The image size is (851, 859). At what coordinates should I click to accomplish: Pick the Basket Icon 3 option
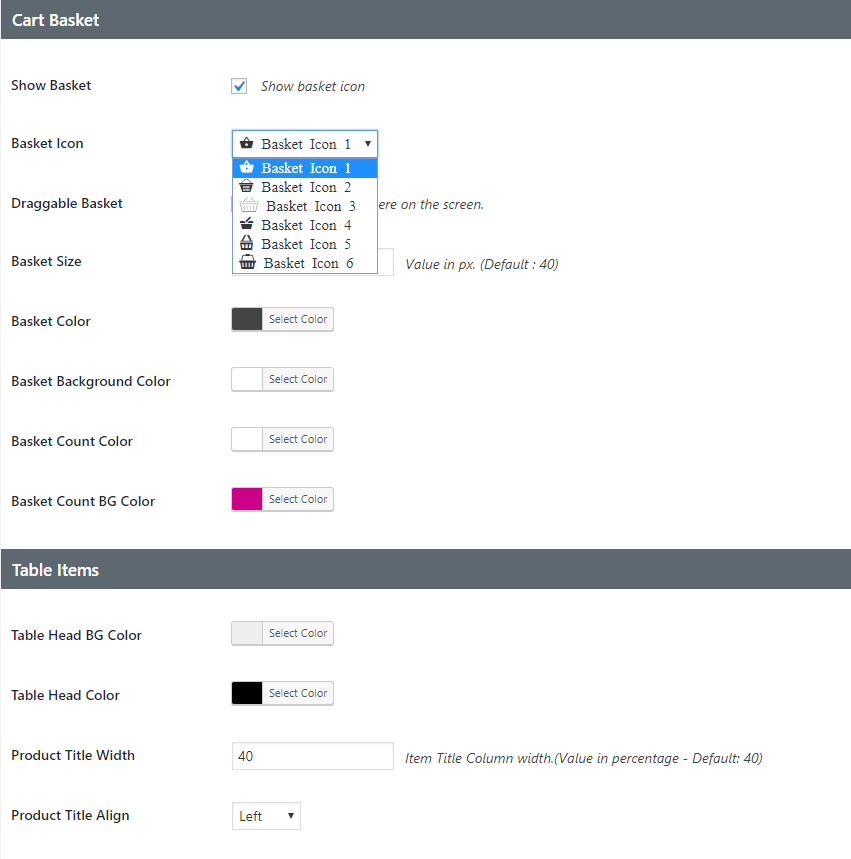[x=305, y=206]
